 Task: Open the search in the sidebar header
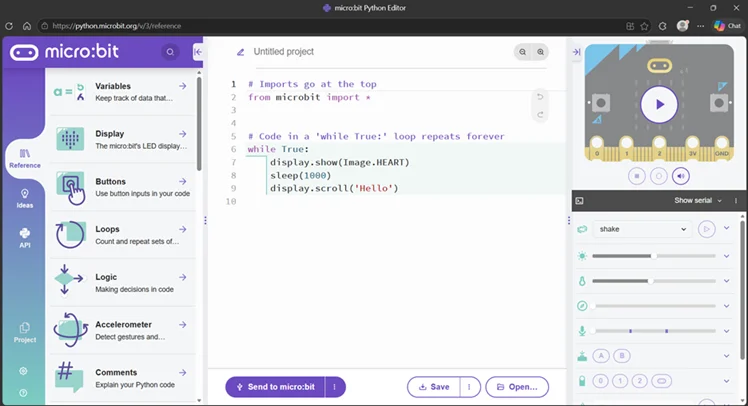[x=170, y=52]
